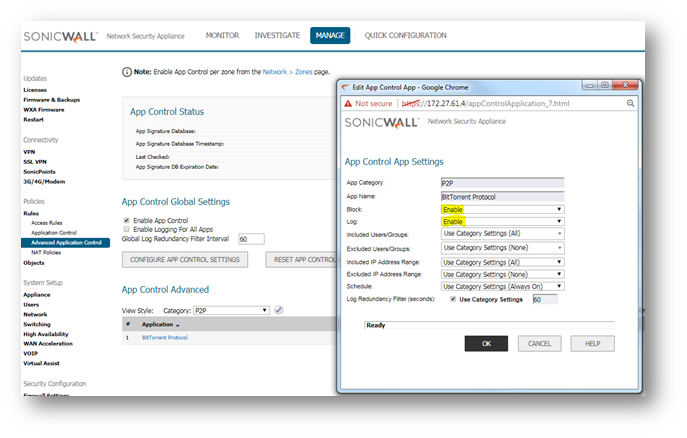Open VPN in sidebar
The image size is (687, 438).
29,152
